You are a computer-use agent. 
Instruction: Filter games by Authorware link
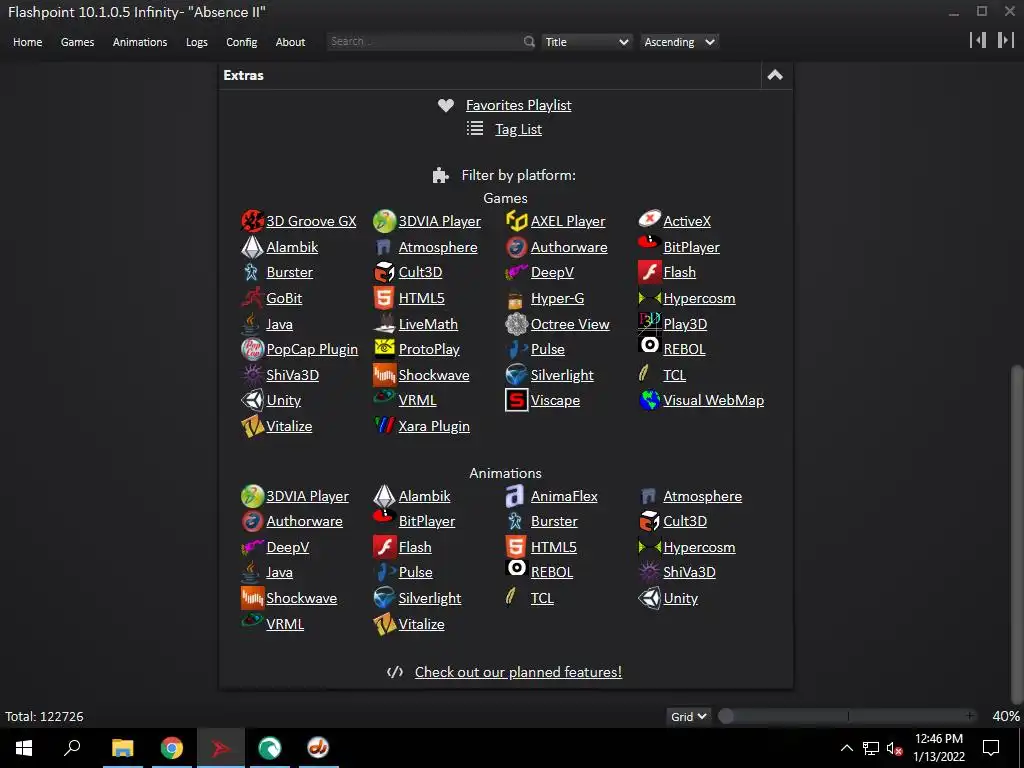point(569,248)
